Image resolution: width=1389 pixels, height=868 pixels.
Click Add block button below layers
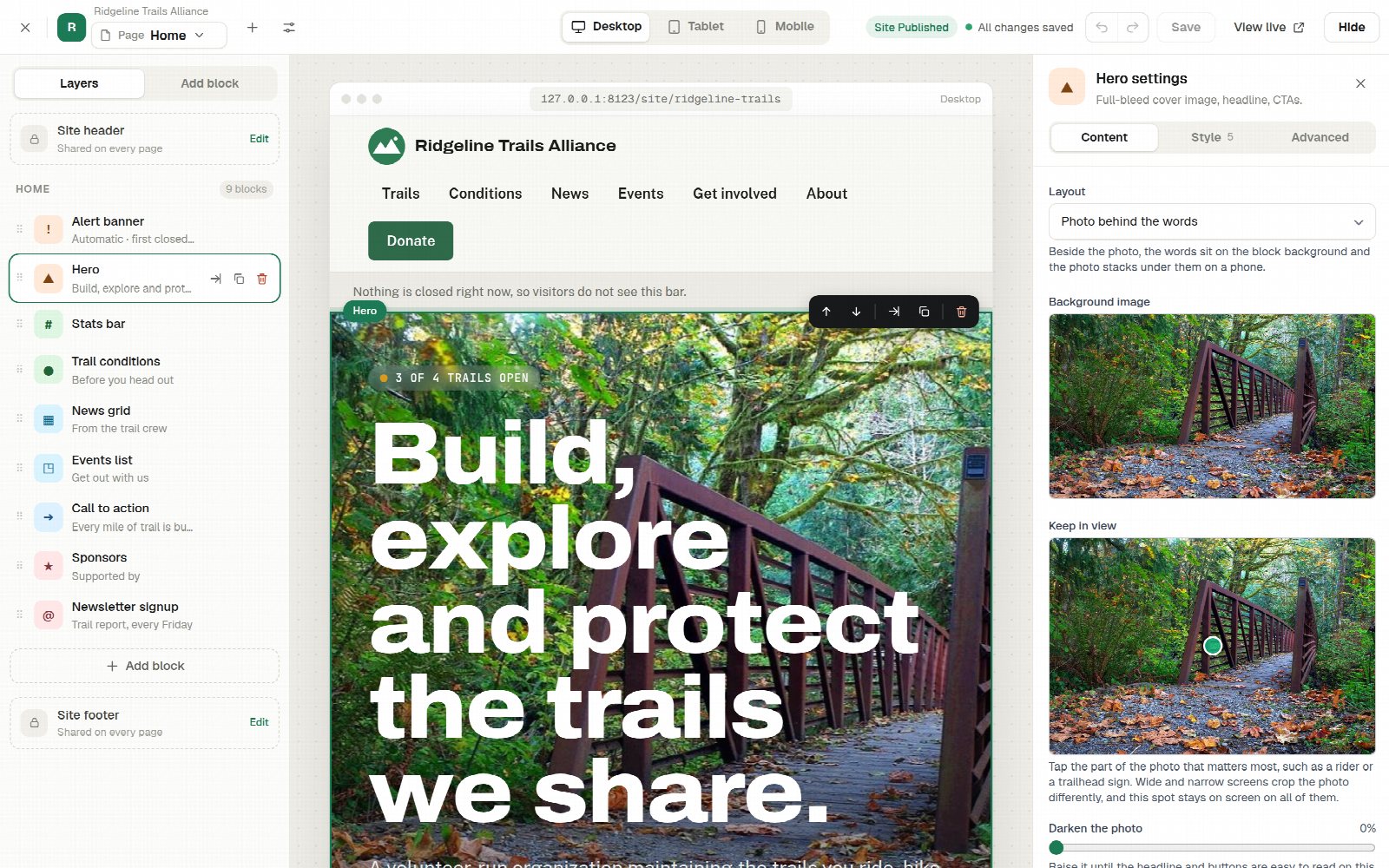point(145,666)
